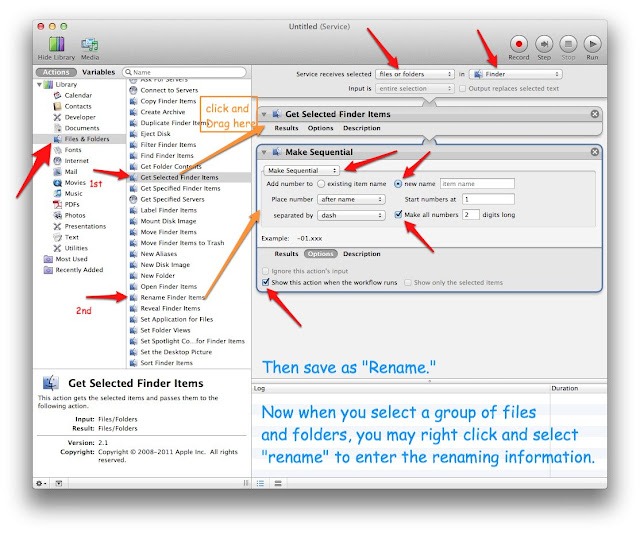
Task: Switch to the Variables tab
Action: 98,72
